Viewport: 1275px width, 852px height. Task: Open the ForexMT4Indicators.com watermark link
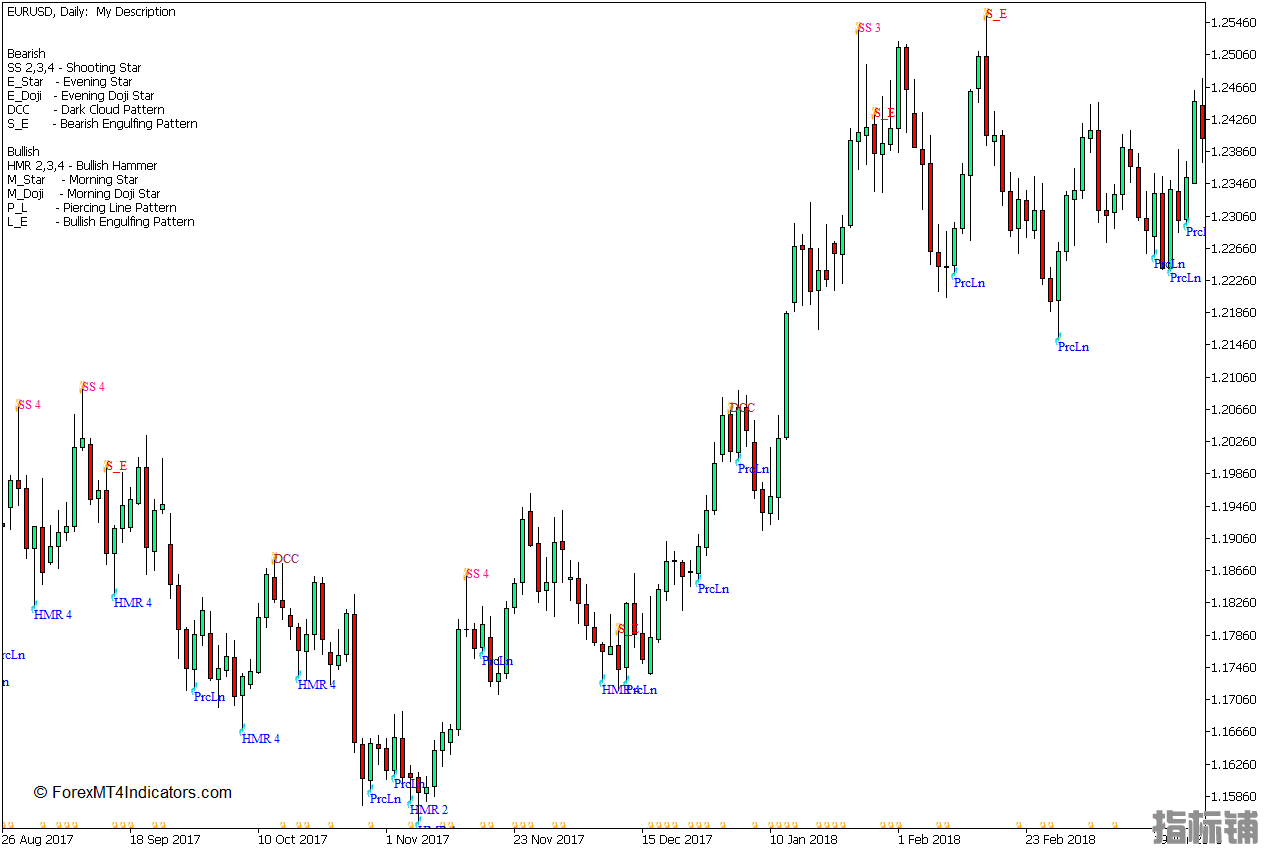(133, 793)
